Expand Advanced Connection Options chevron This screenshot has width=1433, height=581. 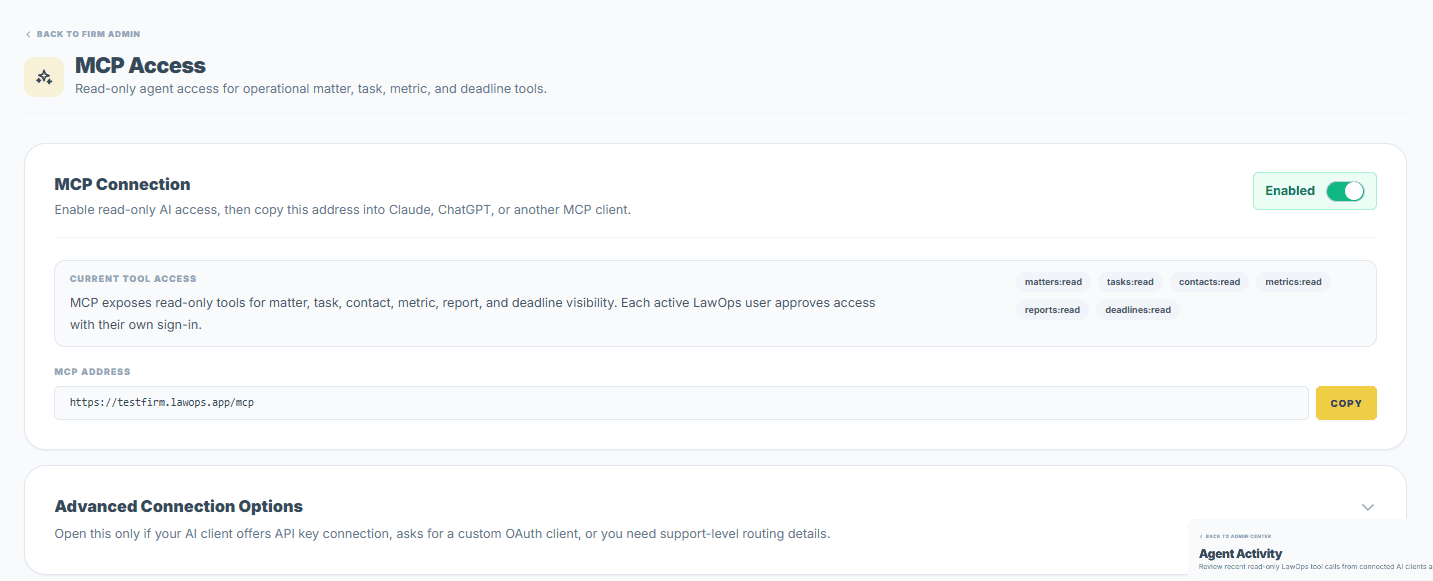[x=1368, y=507]
